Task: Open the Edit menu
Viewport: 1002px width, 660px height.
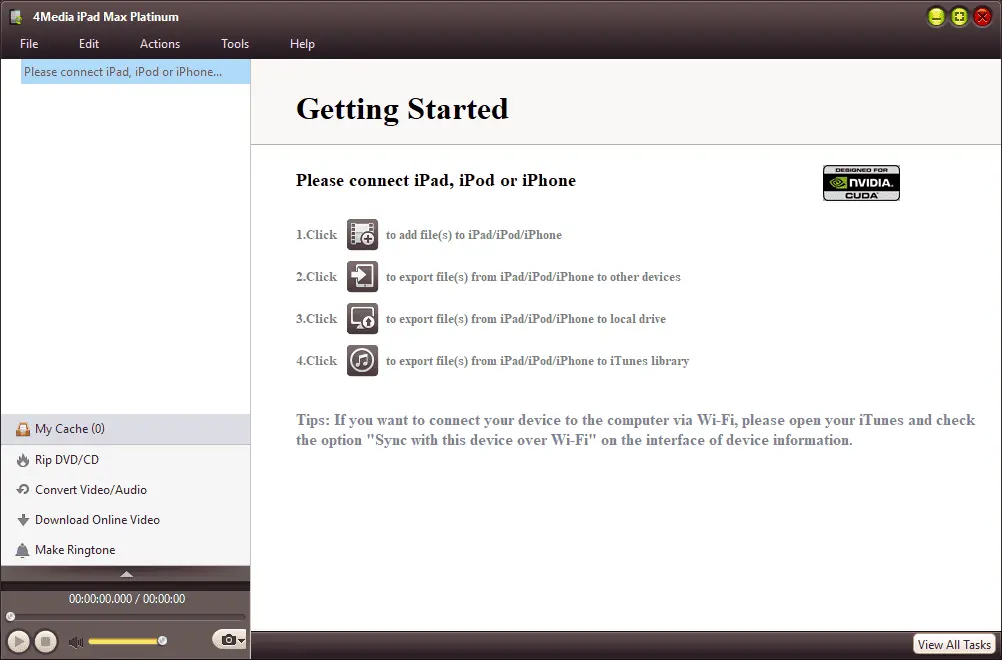Action: point(89,44)
